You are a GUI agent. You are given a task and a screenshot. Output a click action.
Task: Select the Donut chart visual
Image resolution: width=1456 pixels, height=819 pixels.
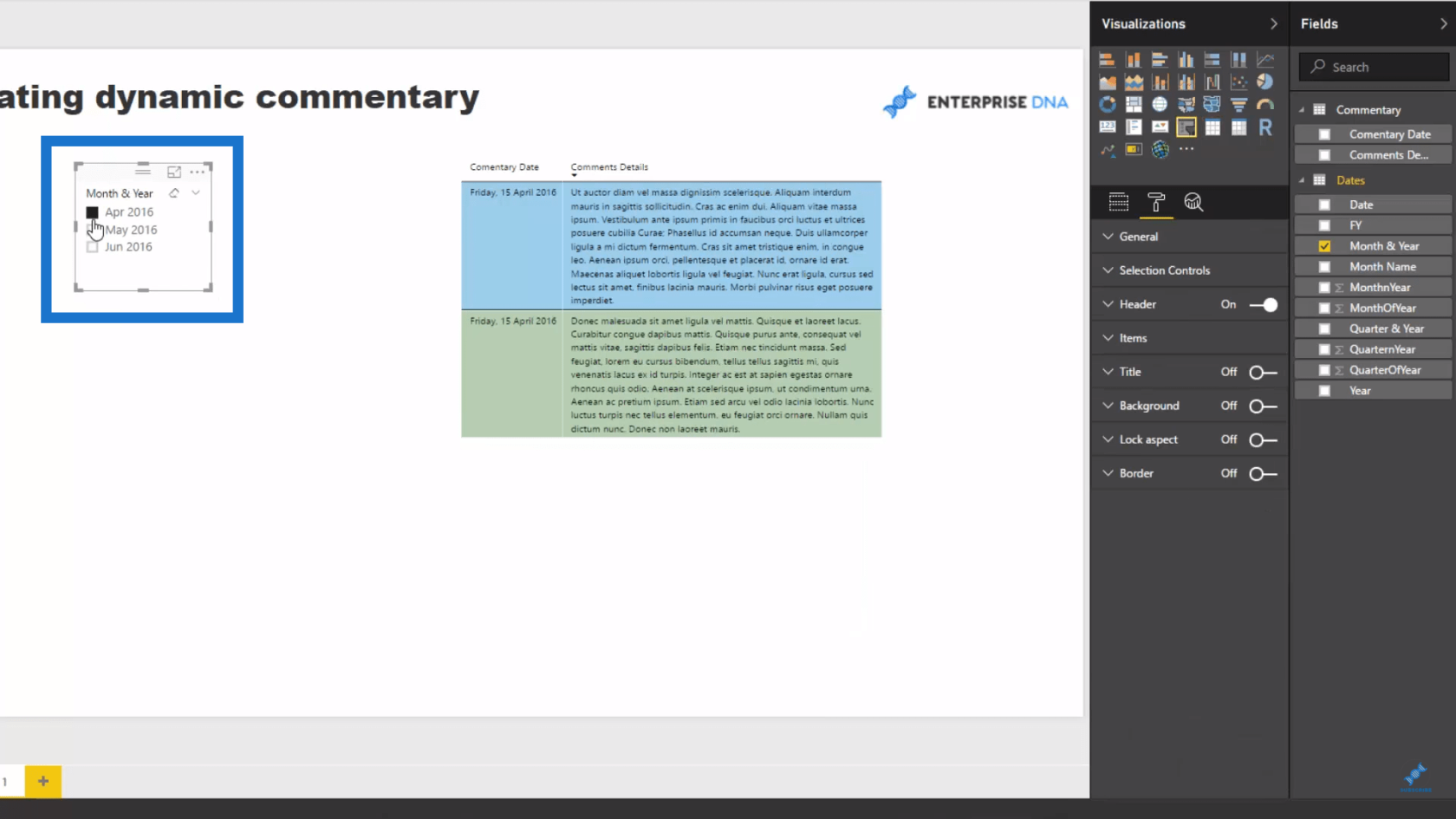pos(1107,105)
